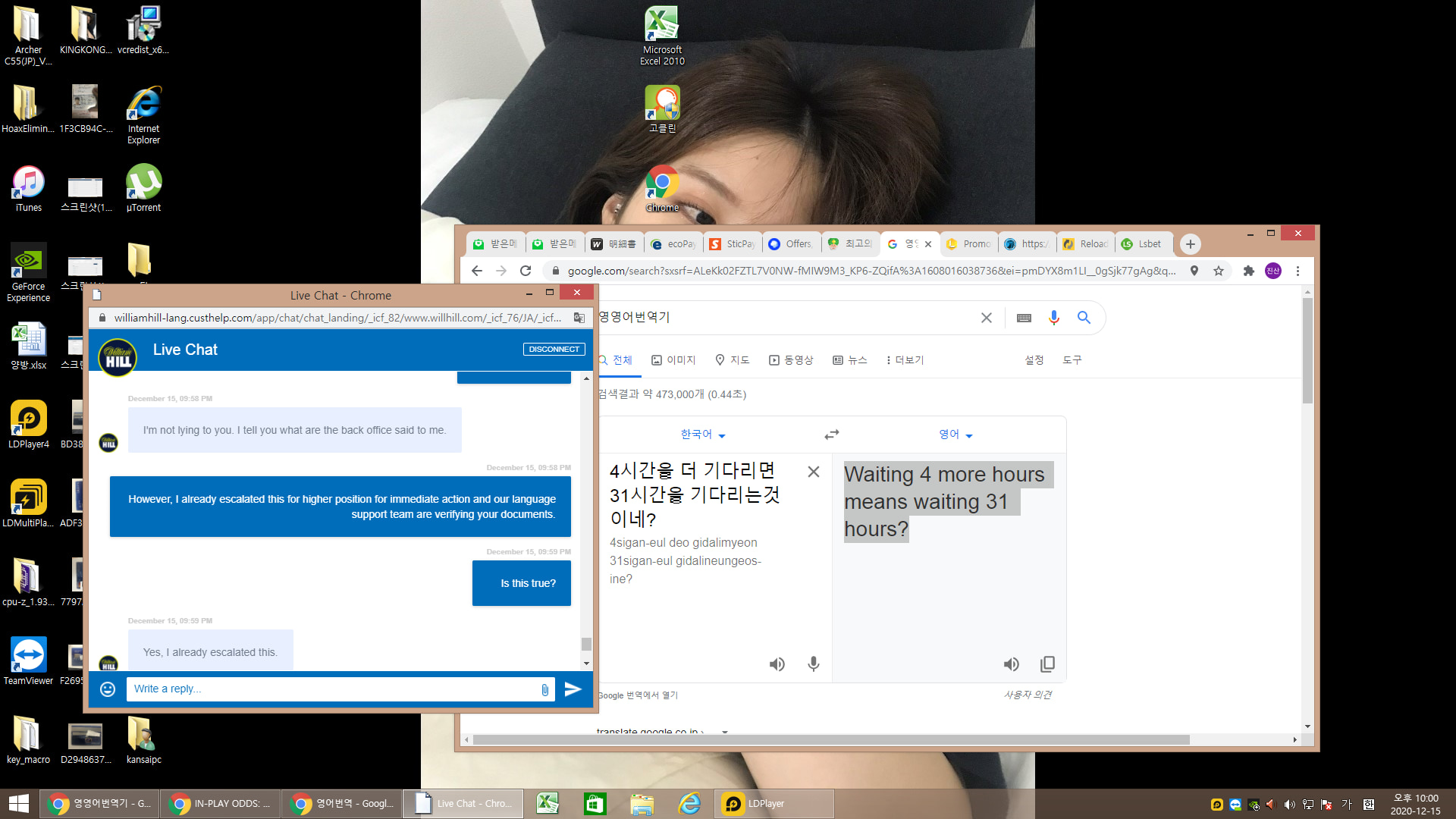
Task: Select the 지도 search tab
Action: point(733,360)
